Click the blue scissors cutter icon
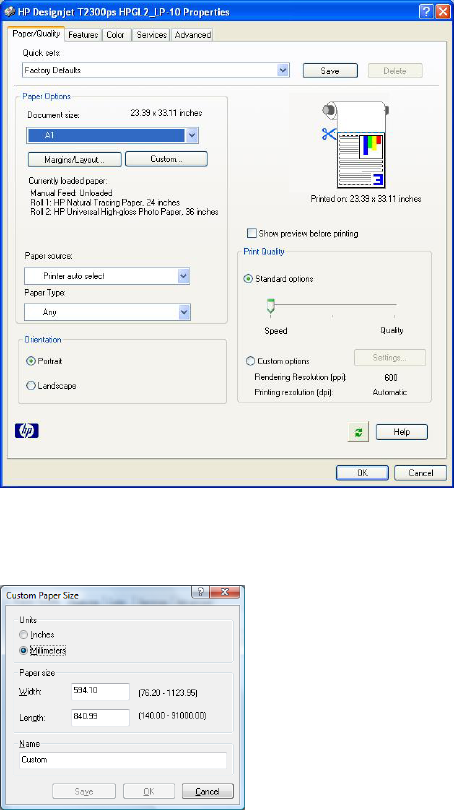The image size is (454, 810). coord(329,134)
